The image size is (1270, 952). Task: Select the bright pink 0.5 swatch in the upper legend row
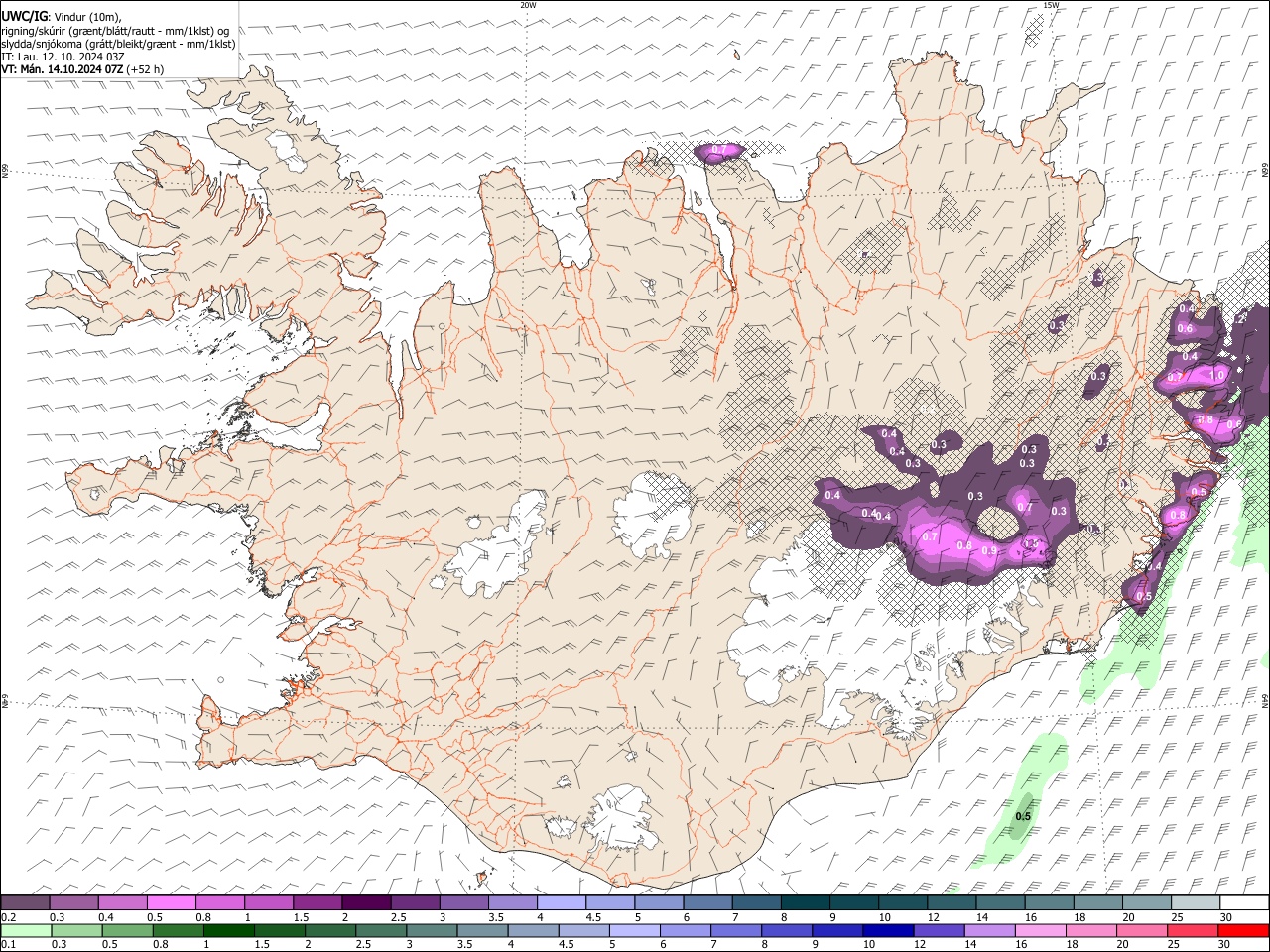(x=171, y=903)
